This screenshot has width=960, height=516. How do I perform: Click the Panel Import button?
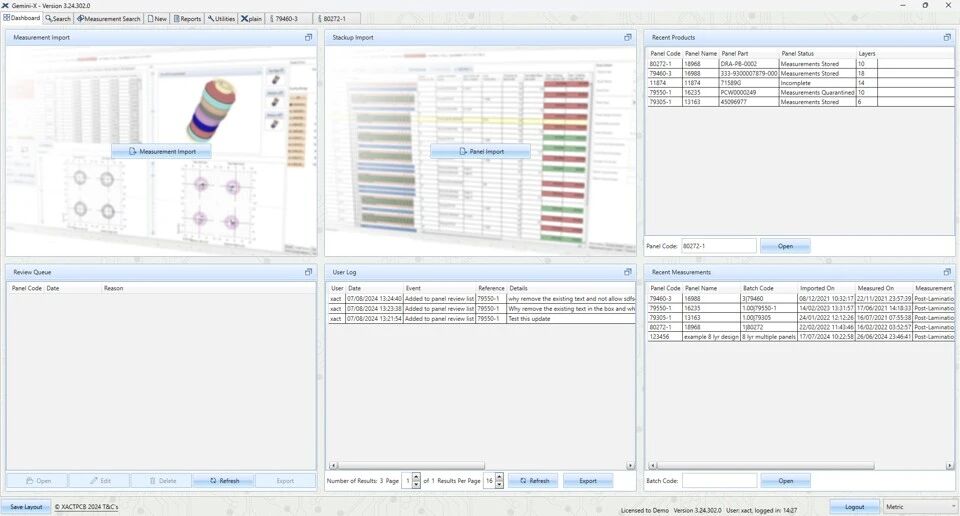pos(480,152)
